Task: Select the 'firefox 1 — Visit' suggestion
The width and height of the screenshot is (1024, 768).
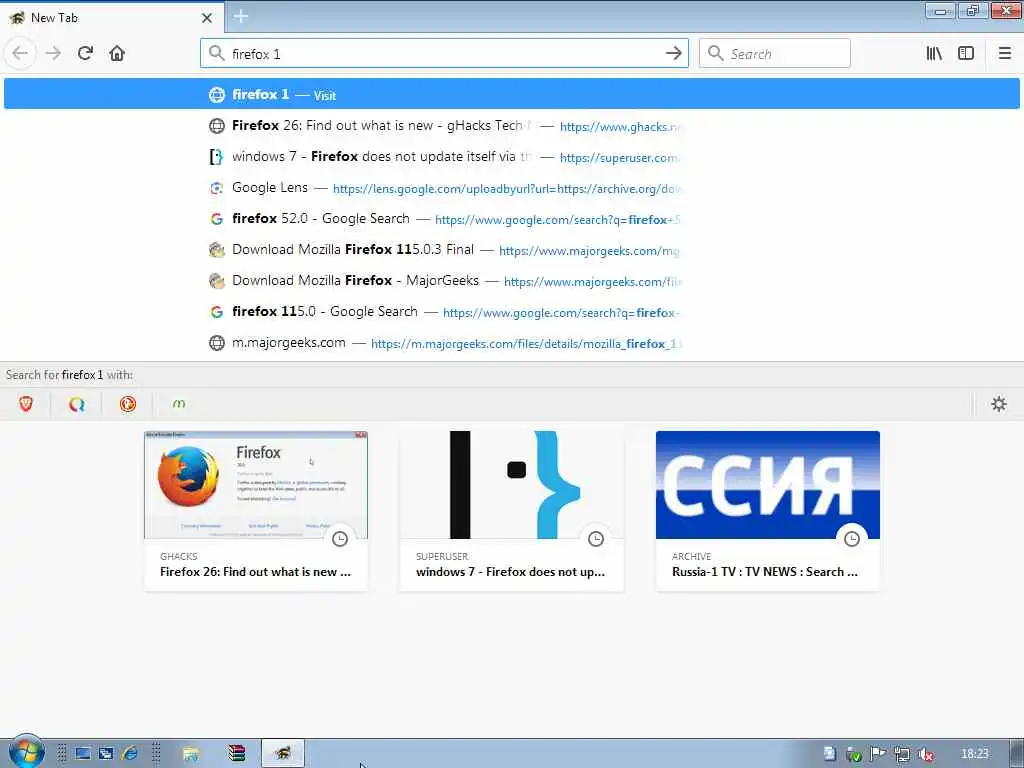Action: pyautogui.click(x=511, y=94)
